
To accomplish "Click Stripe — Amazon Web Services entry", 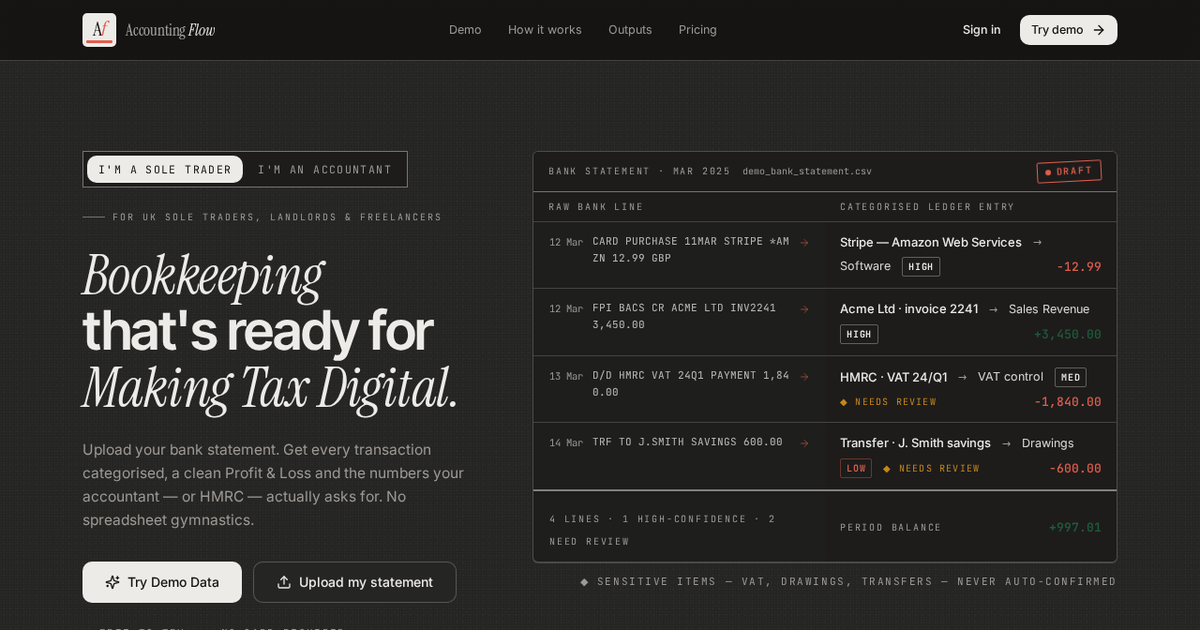I will pyautogui.click(x=931, y=242).
